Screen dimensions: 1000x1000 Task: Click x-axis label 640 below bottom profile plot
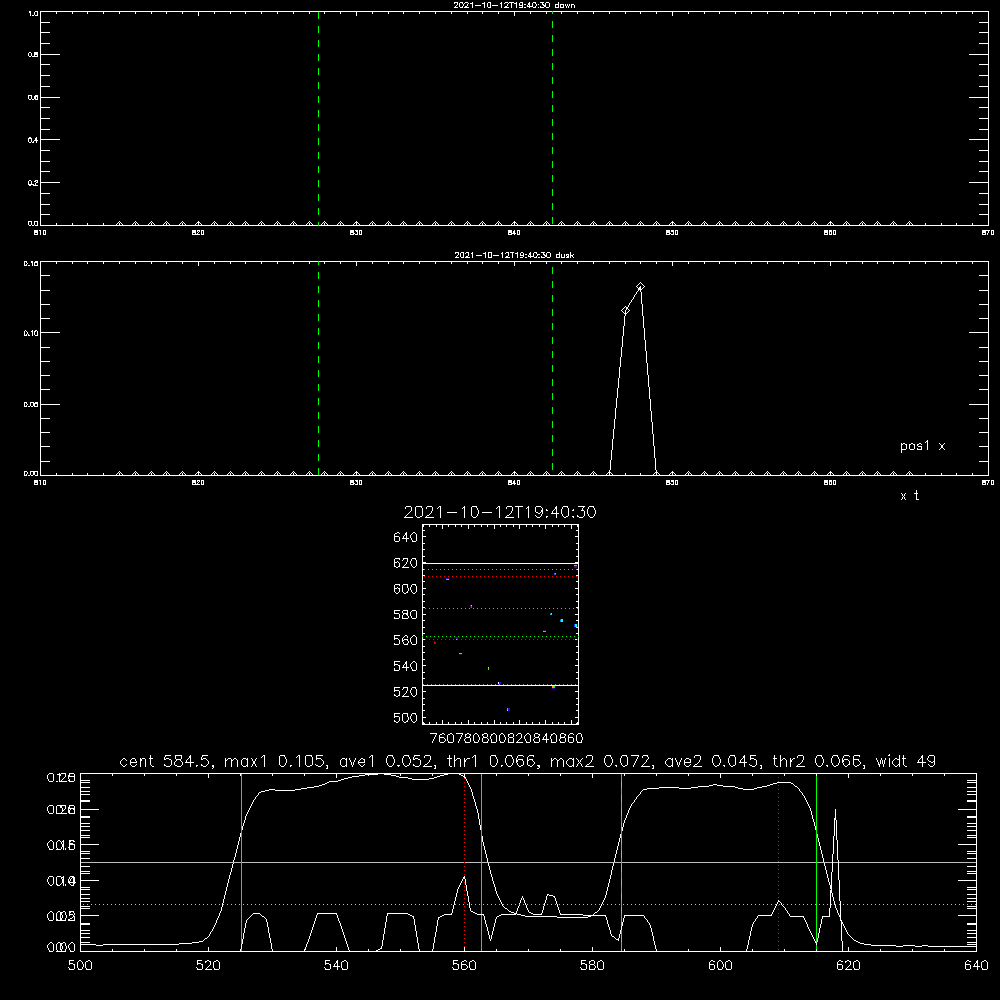point(976,966)
